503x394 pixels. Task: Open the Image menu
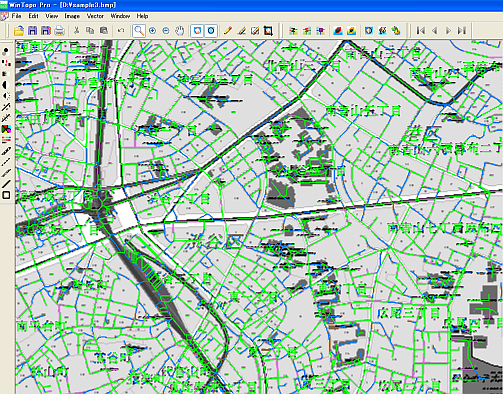[x=72, y=16]
